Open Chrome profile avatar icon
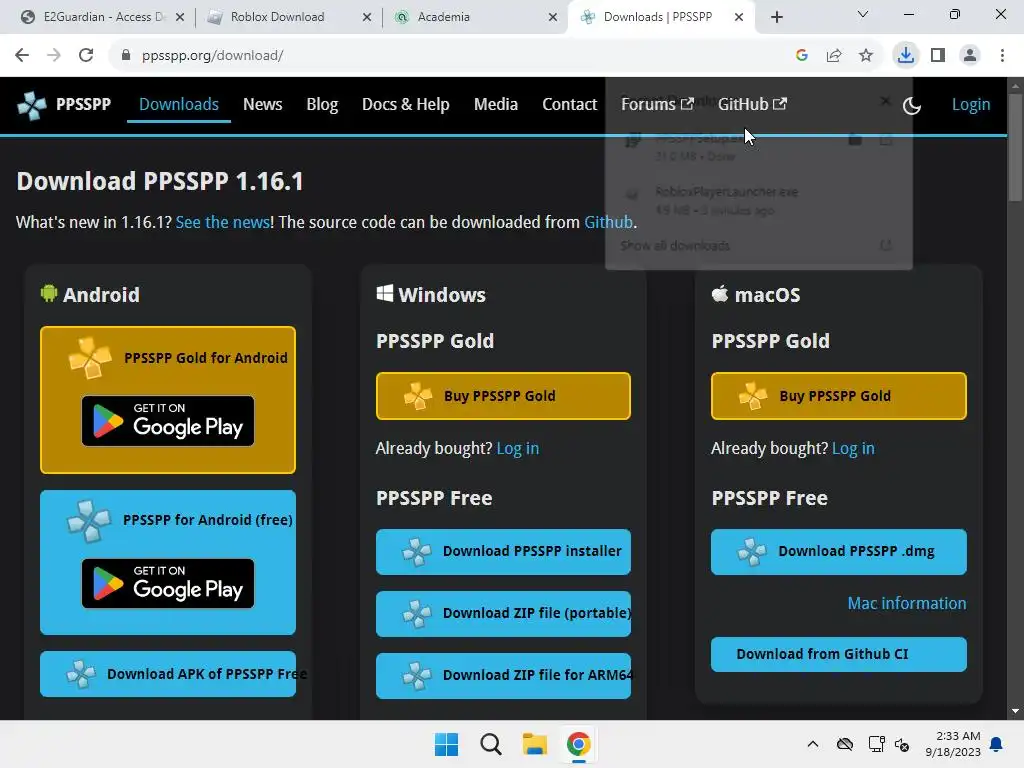 tap(970, 56)
